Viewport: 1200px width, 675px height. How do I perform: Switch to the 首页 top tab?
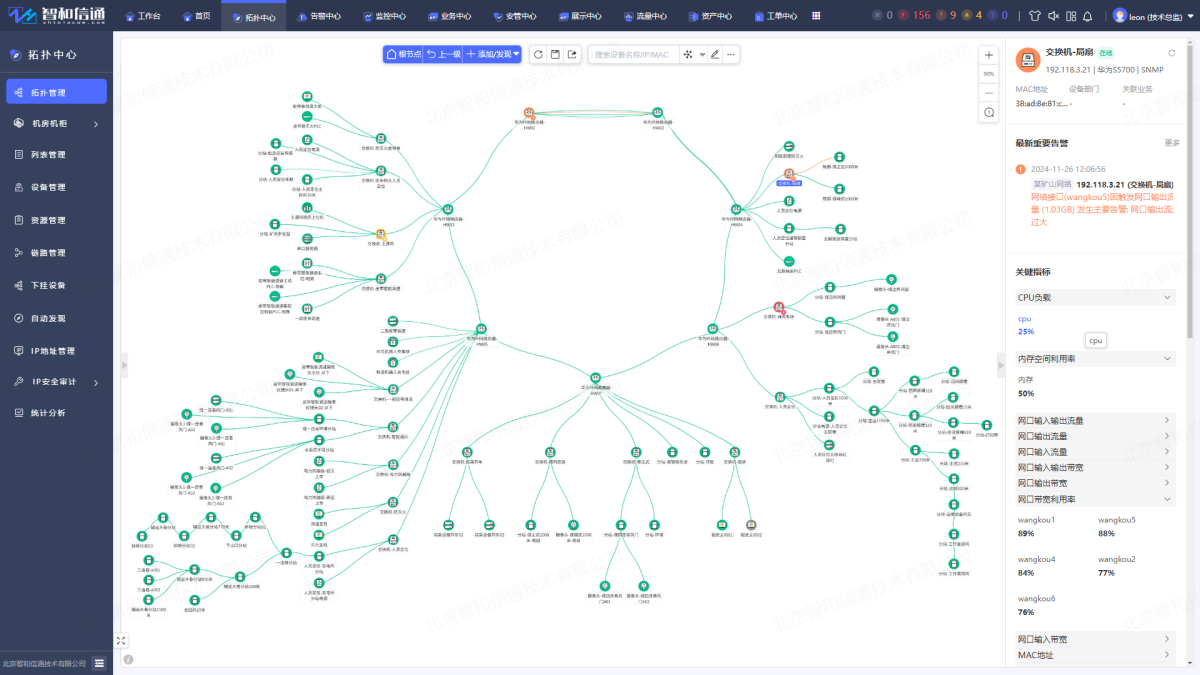pyautogui.click(x=196, y=16)
